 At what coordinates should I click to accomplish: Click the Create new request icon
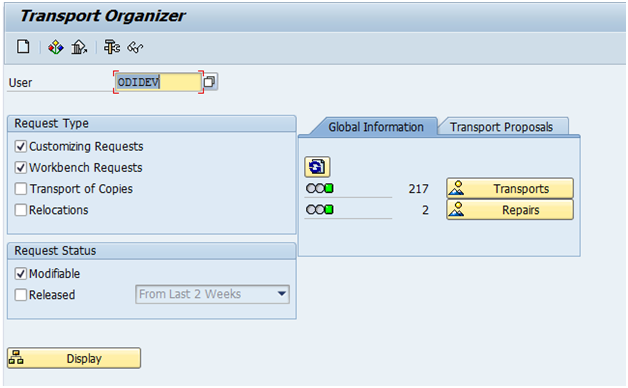point(23,47)
